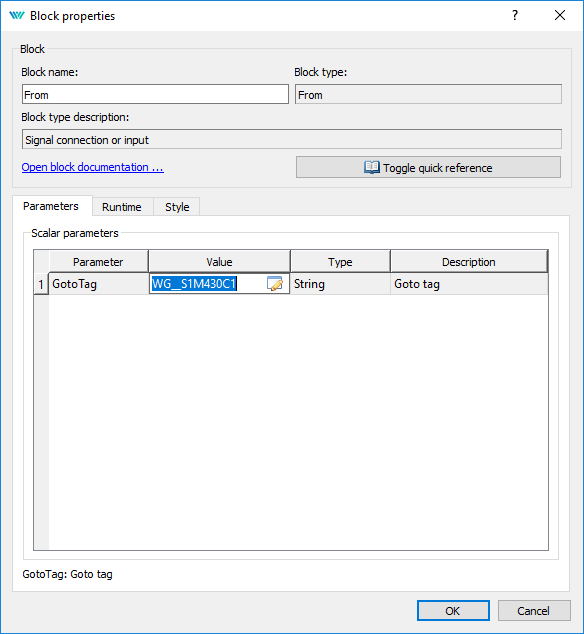The width and height of the screenshot is (584, 634).
Task: Select the GotoTag value cell text
Action: click(194, 284)
